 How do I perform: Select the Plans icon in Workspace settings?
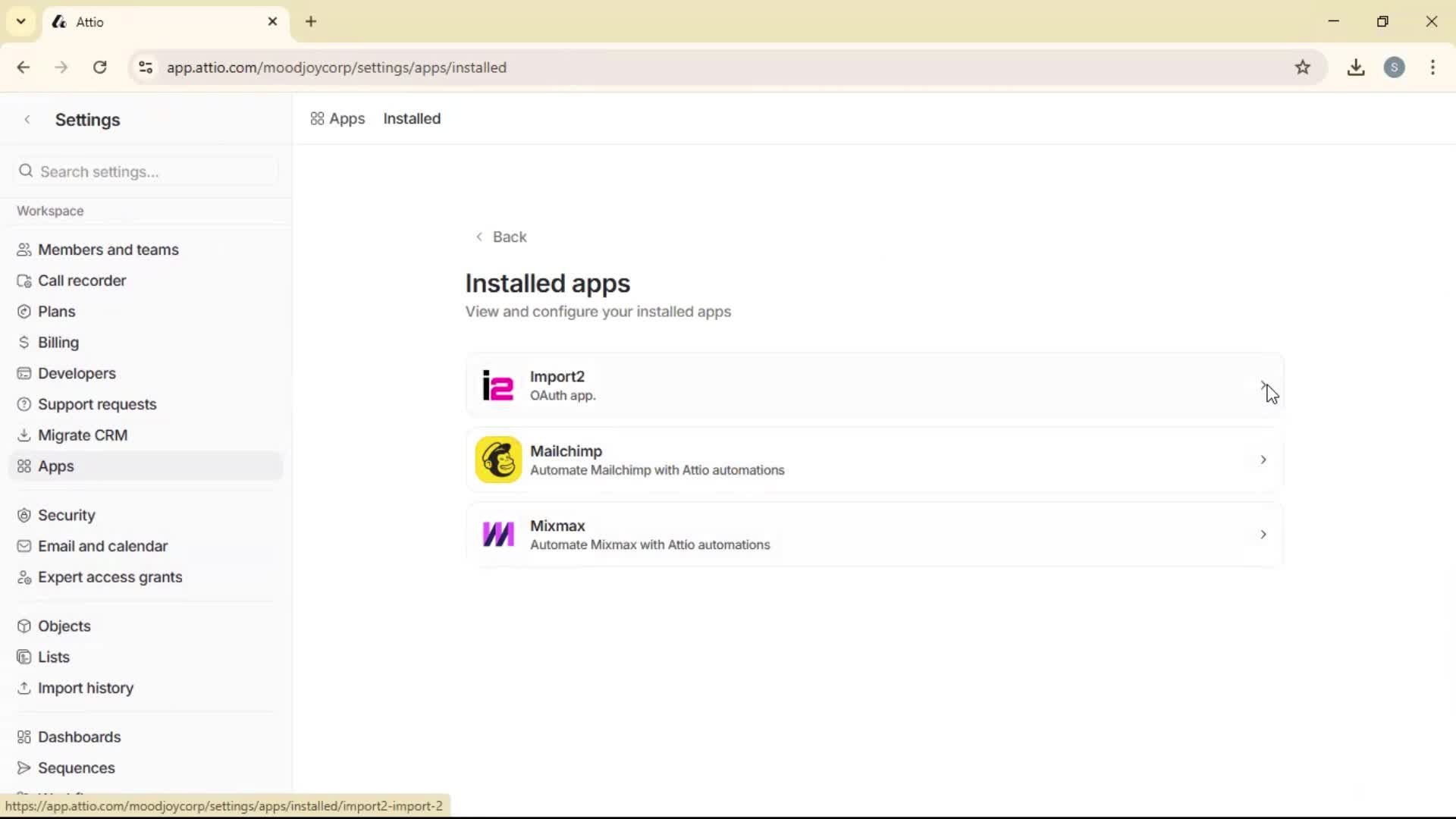pyautogui.click(x=24, y=311)
